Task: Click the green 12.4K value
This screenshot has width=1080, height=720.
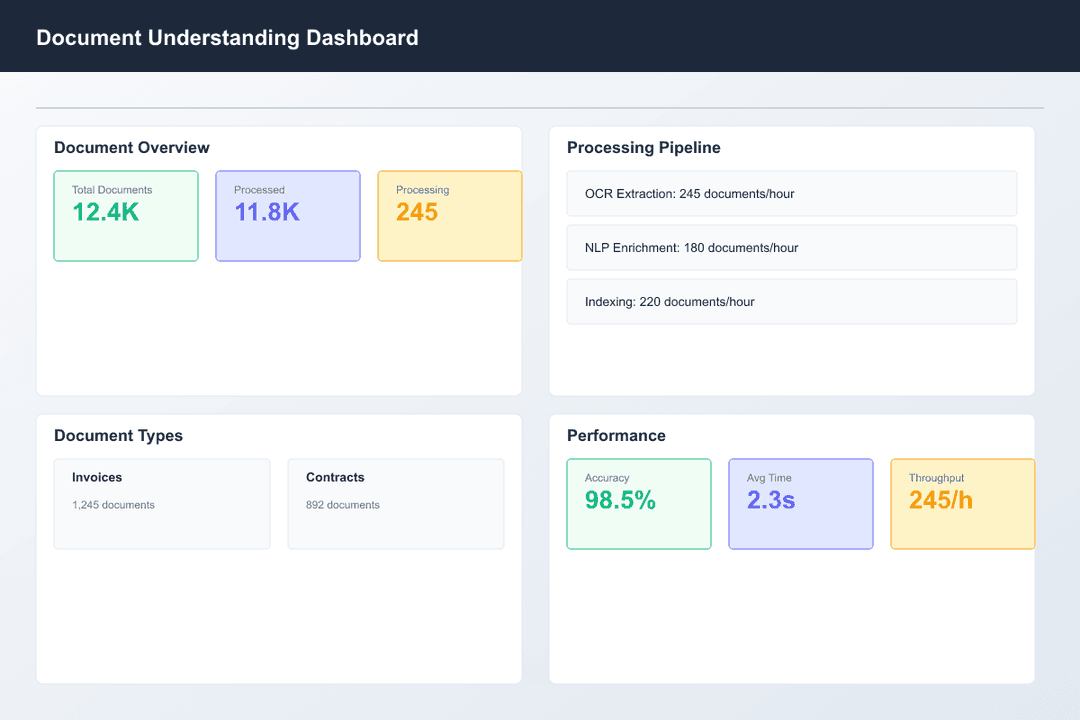Action: [x=106, y=212]
